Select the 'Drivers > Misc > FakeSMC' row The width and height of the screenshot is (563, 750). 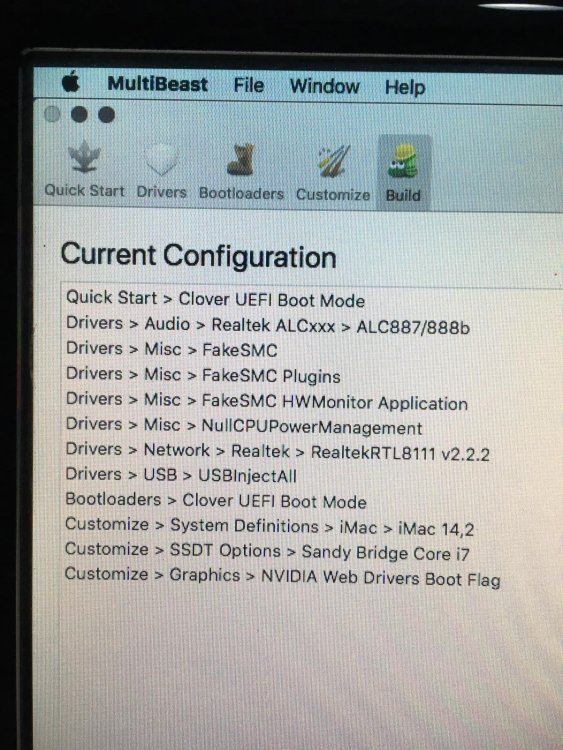(172, 349)
